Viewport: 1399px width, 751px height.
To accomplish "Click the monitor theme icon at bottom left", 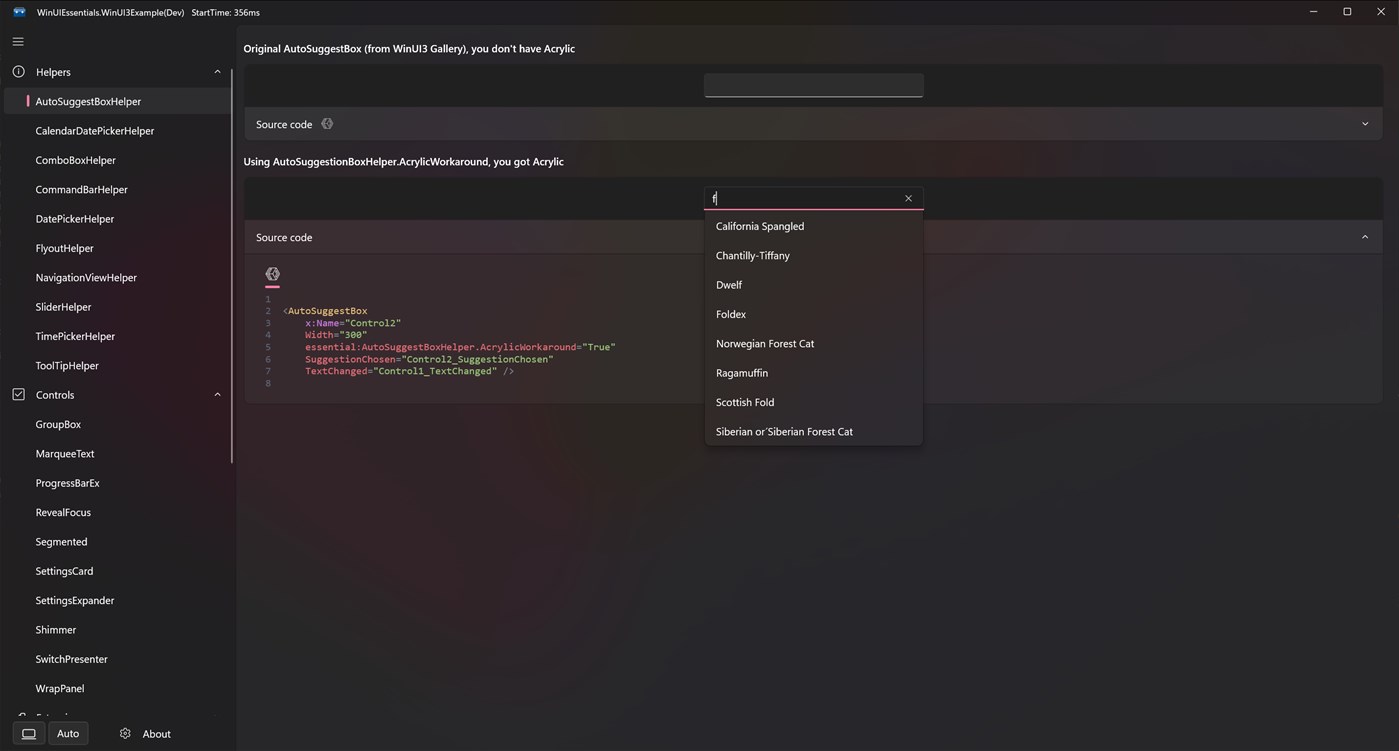I will click(x=29, y=734).
